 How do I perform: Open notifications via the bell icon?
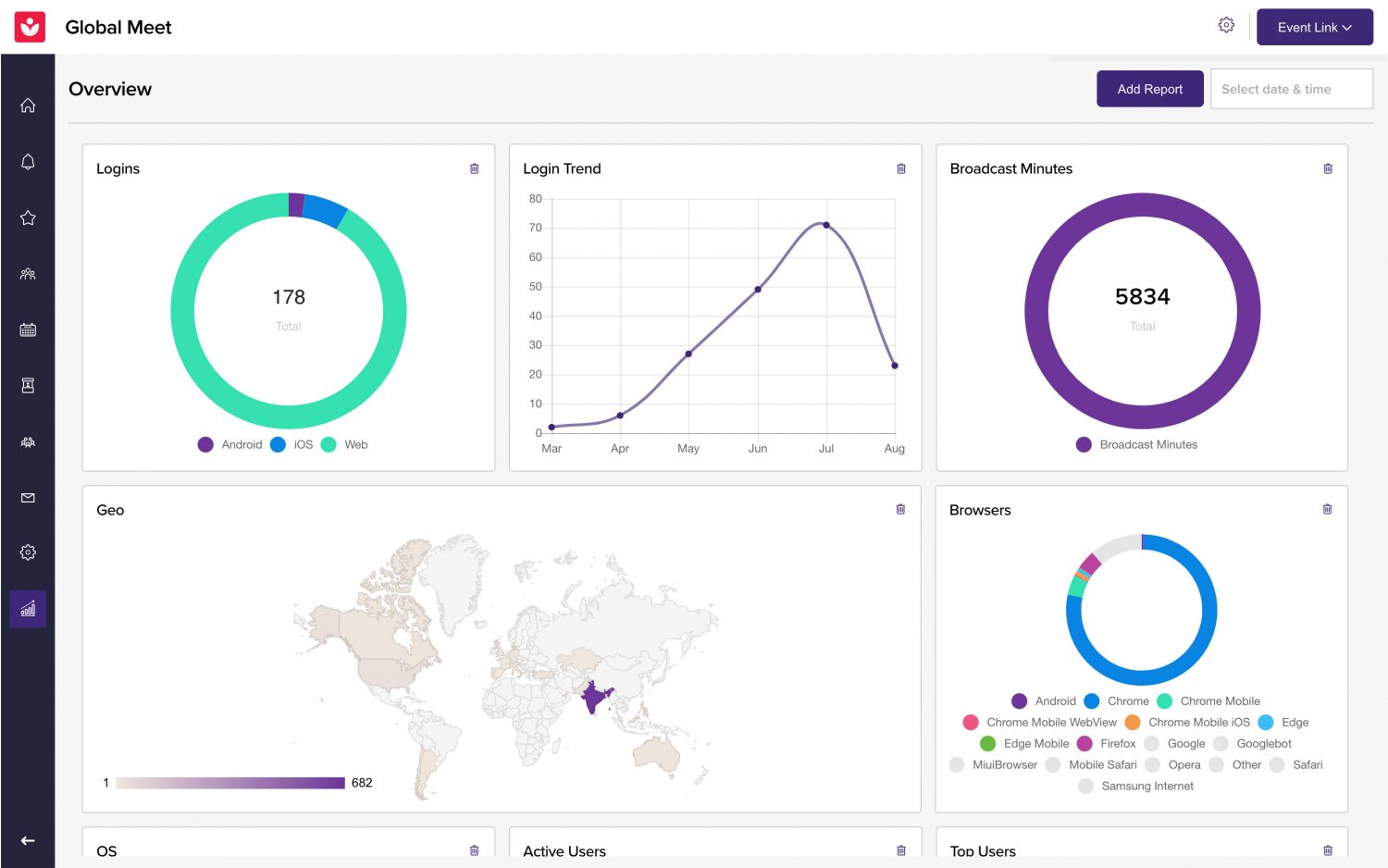(27, 161)
